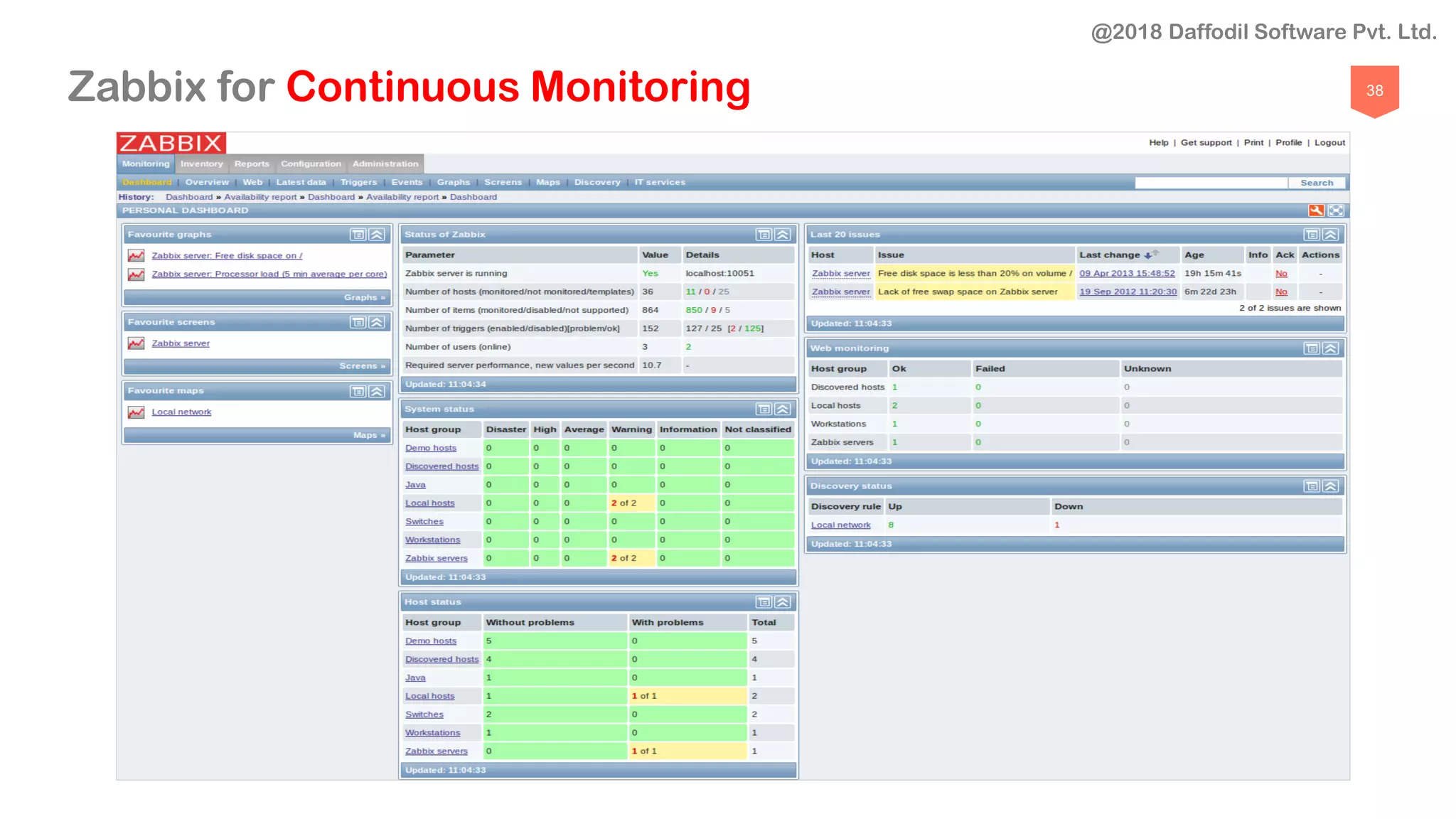Open Web monitoring widget menu icon
This screenshot has width=1456, height=819.
(x=1312, y=348)
